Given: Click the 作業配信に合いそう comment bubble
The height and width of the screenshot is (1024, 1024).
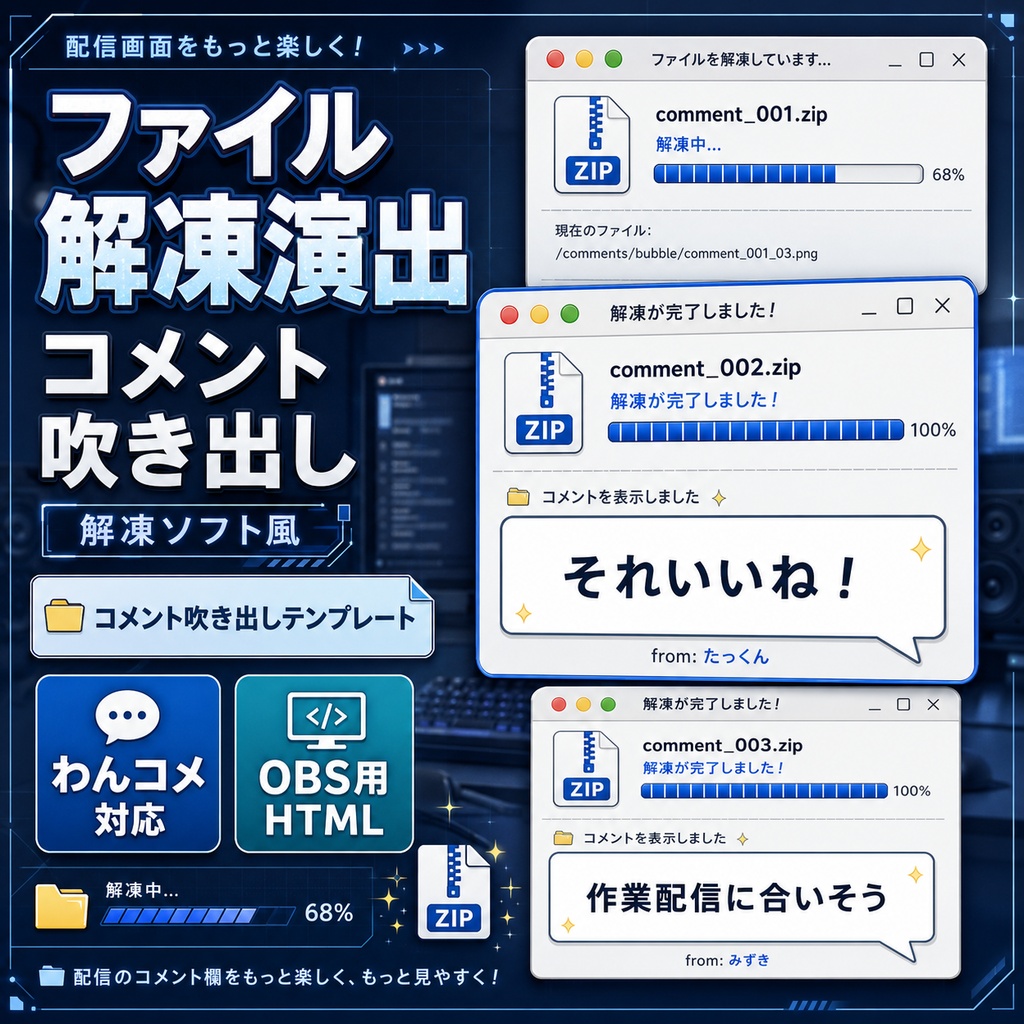Looking at the screenshot, I should click(741, 897).
